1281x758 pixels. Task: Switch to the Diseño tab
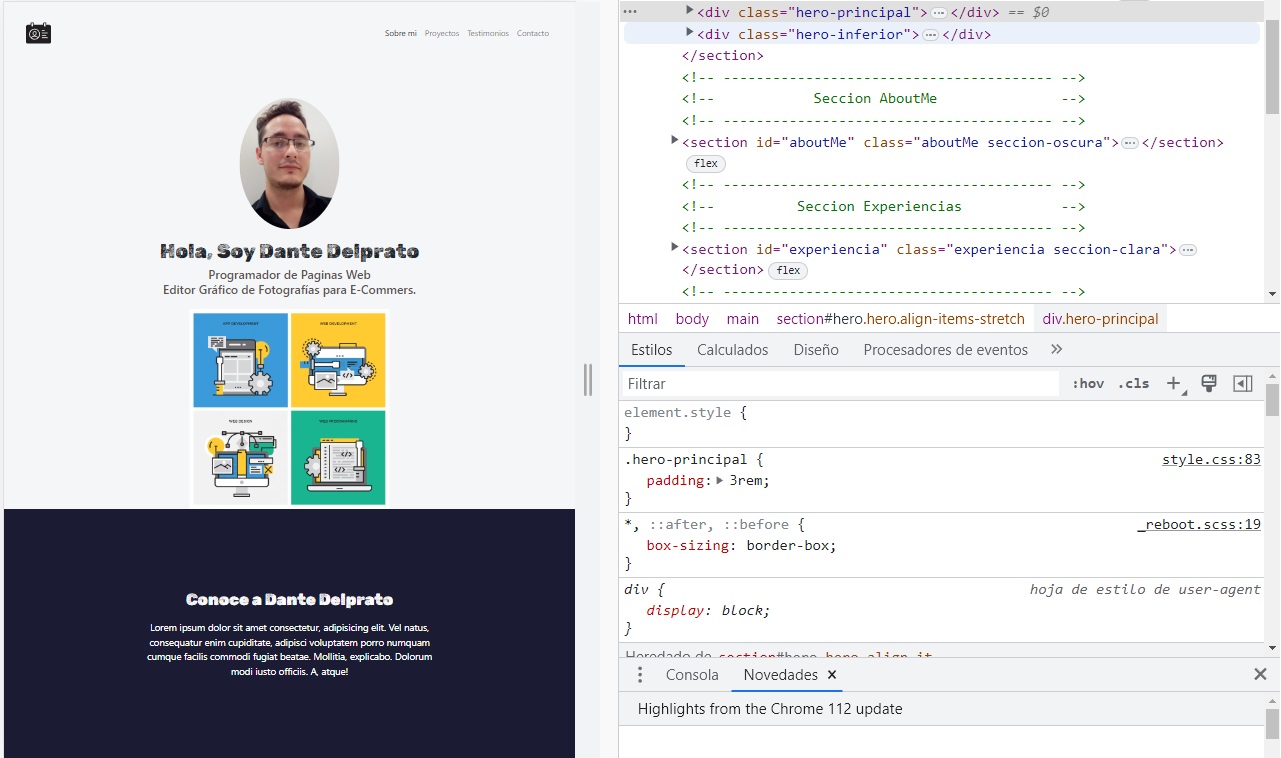[x=816, y=350]
